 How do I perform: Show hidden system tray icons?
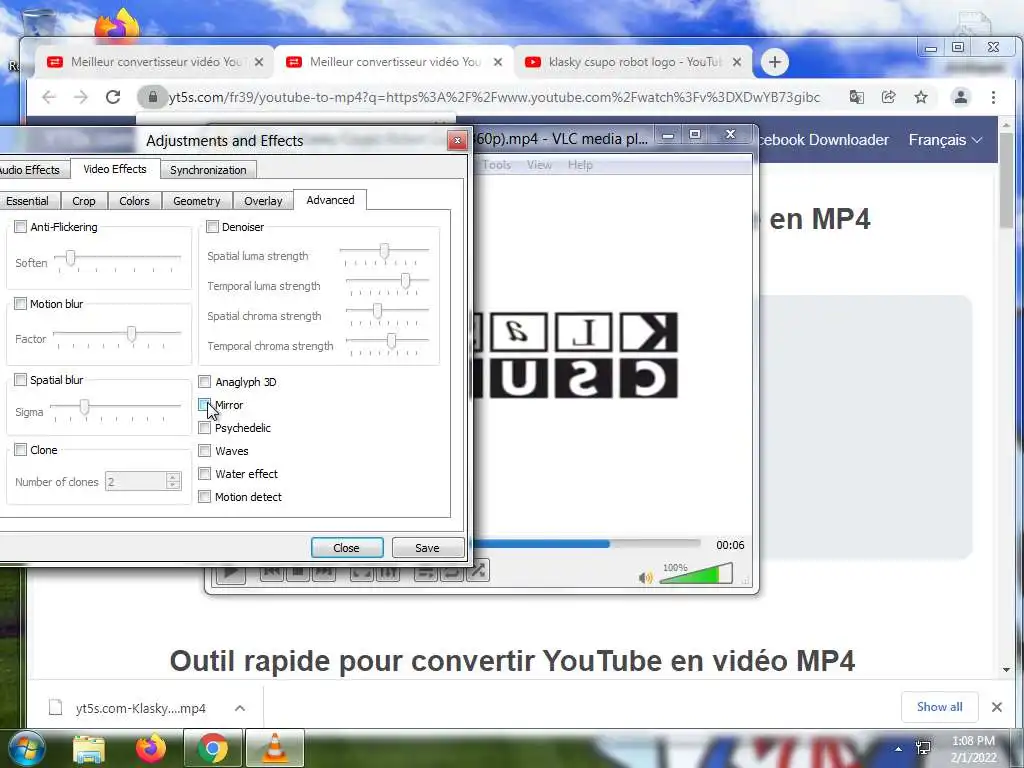tap(899, 748)
